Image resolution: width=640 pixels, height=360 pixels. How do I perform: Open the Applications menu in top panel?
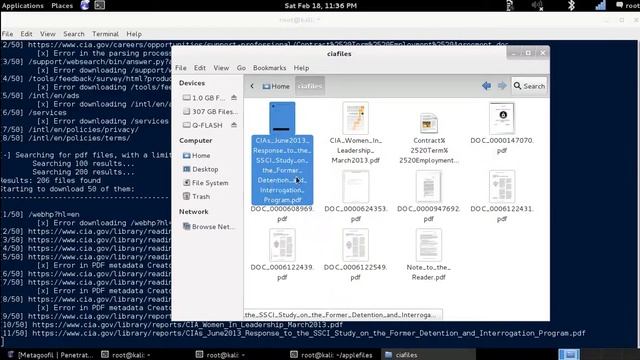(x=22, y=5)
